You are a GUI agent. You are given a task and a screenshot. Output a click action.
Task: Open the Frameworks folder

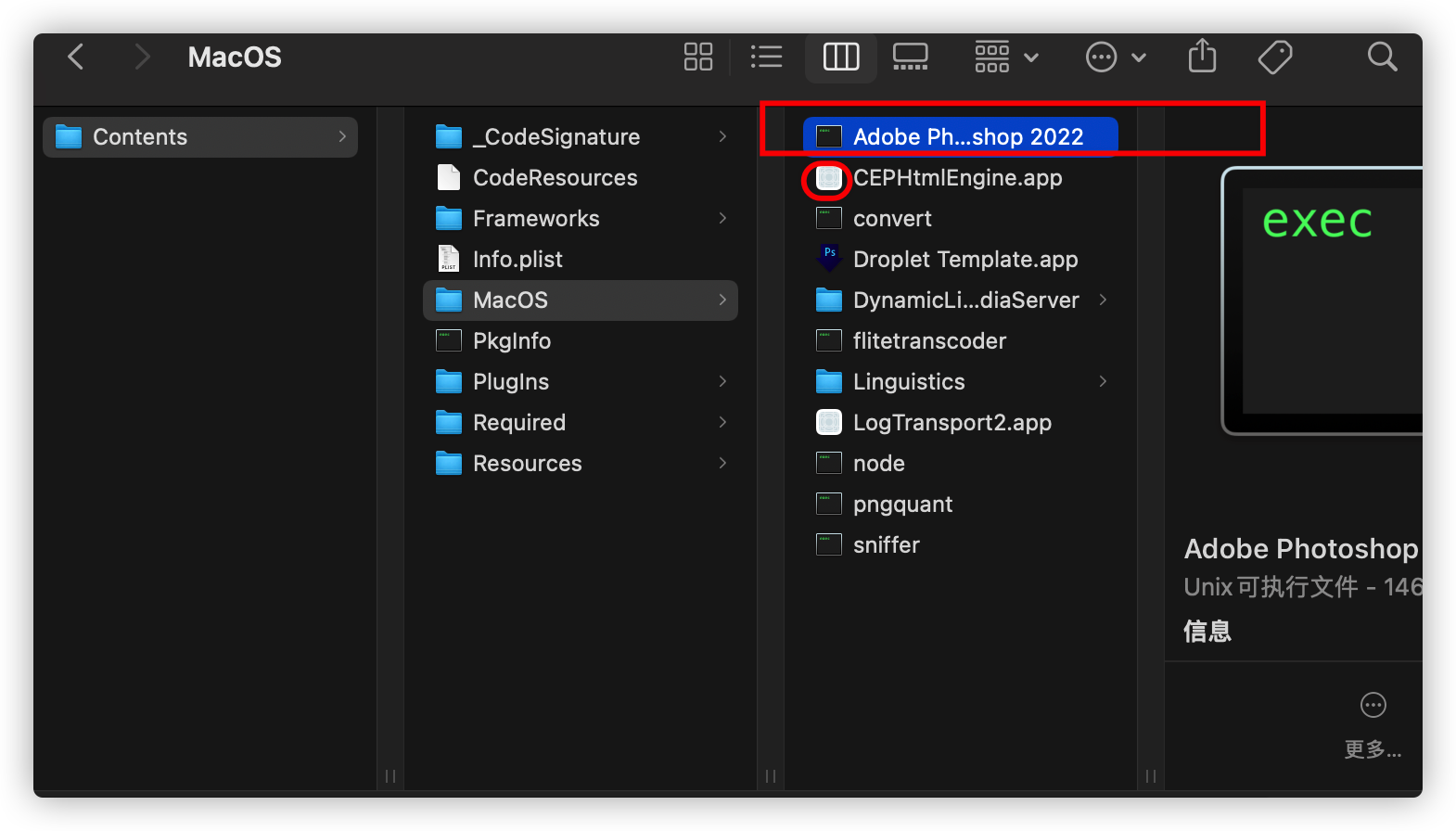[x=581, y=219]
